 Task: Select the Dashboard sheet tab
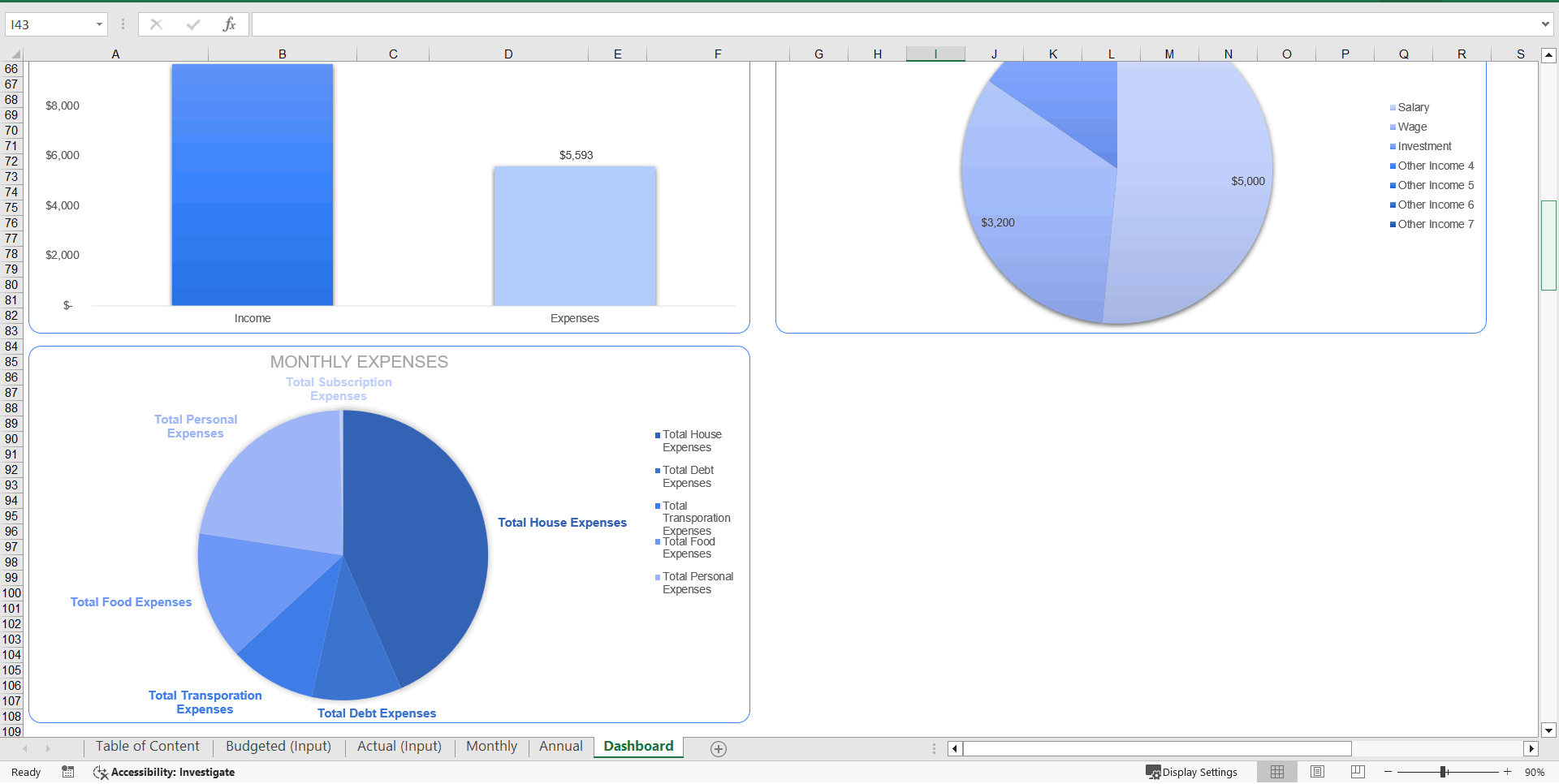(638, 746)
